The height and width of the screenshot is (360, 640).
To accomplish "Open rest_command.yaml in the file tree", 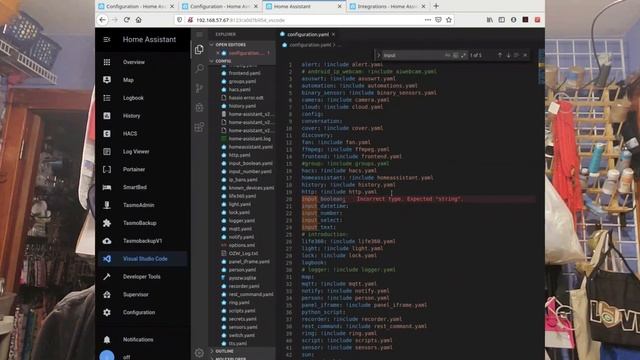I will (251, 294).
